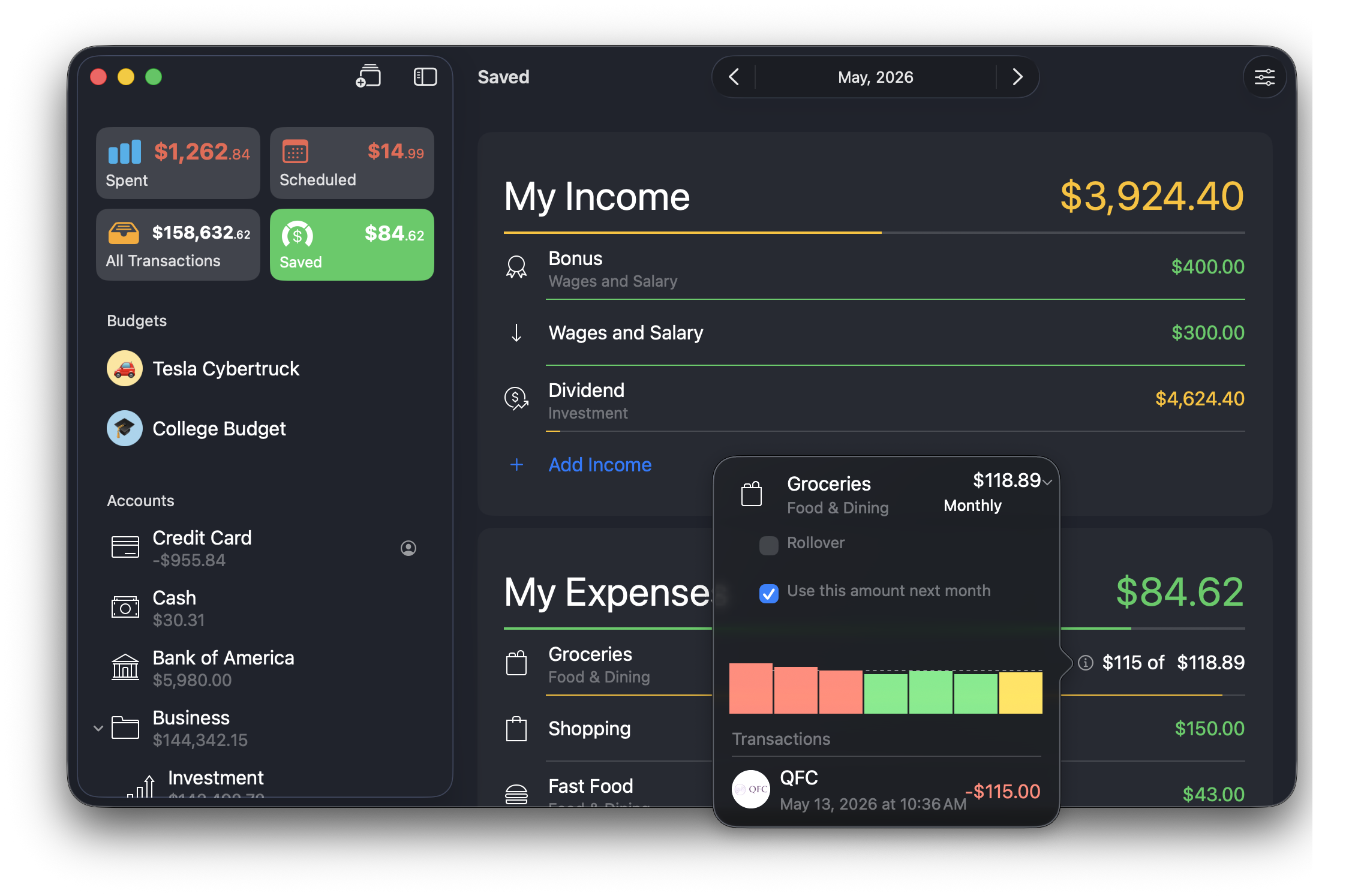1364x896 pixels.
Task: Click the info icon beside $115 of
Action: [1085, 663]
